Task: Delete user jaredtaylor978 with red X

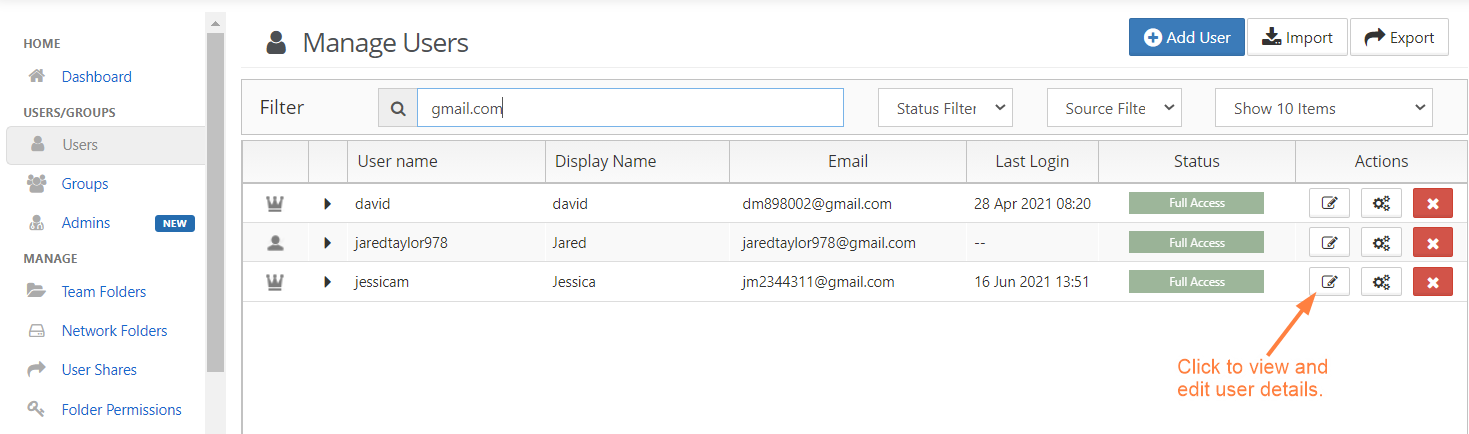Action: click(1432, 243)
